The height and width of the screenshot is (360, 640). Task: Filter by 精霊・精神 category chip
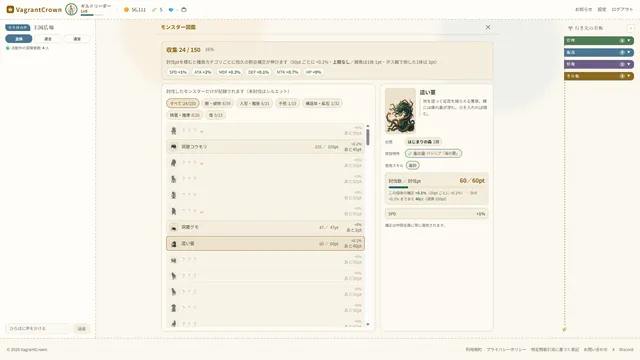tap(184, 115)
